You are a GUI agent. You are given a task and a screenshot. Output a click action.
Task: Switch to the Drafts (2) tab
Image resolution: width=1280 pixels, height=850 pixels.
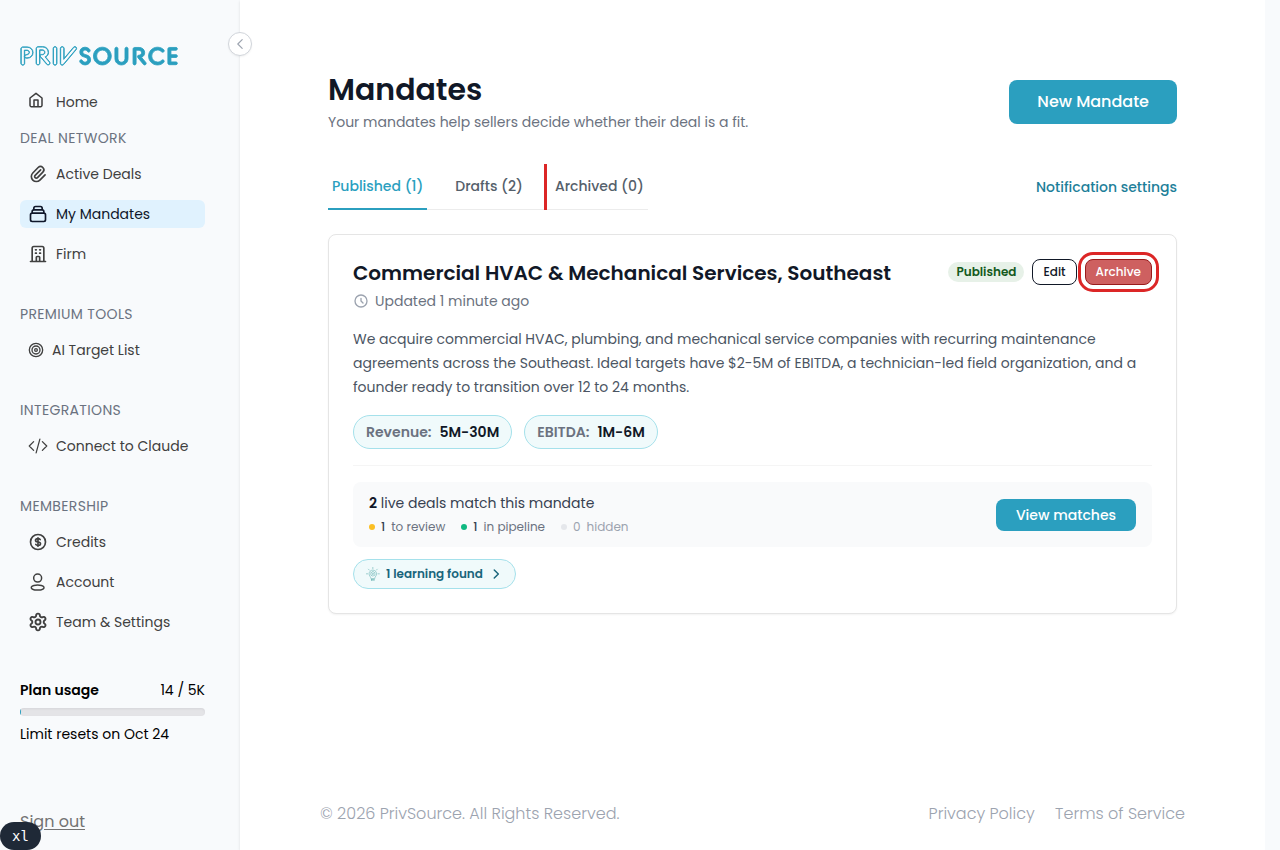(488, 186)
